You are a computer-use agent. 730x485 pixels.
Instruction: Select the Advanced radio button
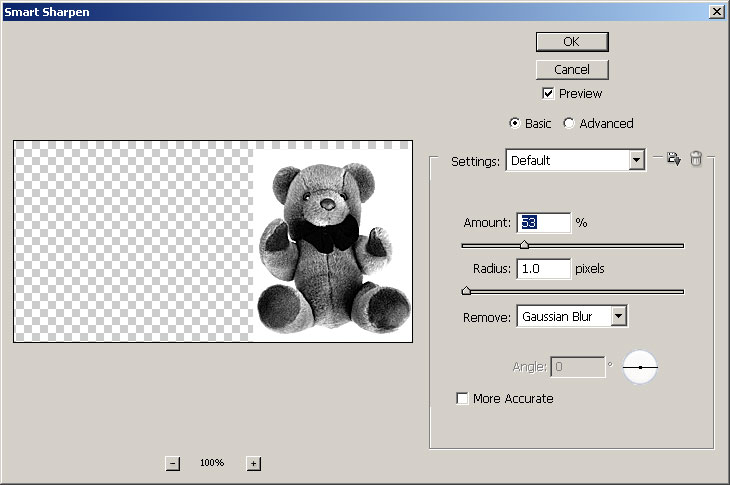[568, 123]
